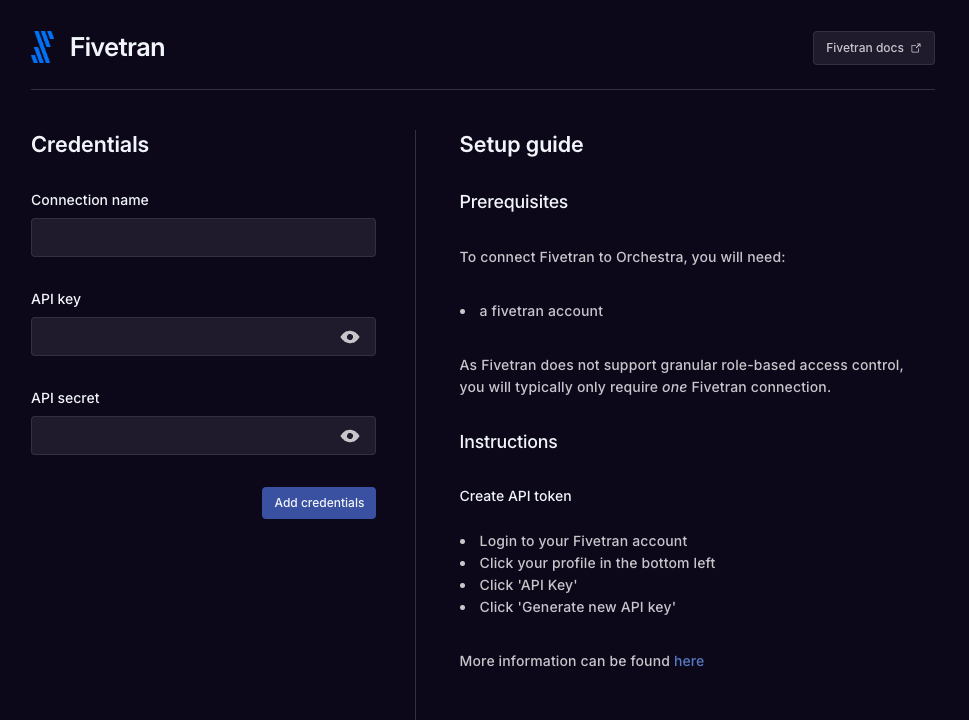The width and height of the screenshot is (969, 720).
Task: Click the eye icon in API secret field
Action: [x=349, y=435]
